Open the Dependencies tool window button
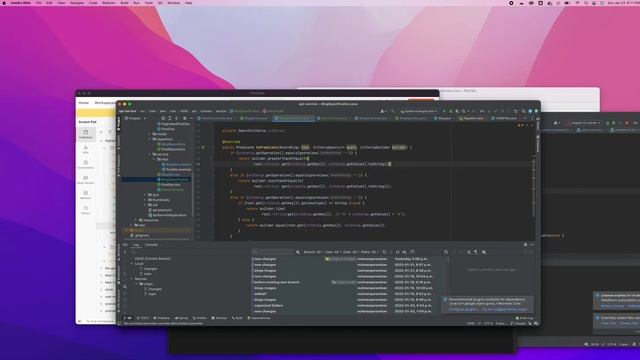 click(259, 318)
